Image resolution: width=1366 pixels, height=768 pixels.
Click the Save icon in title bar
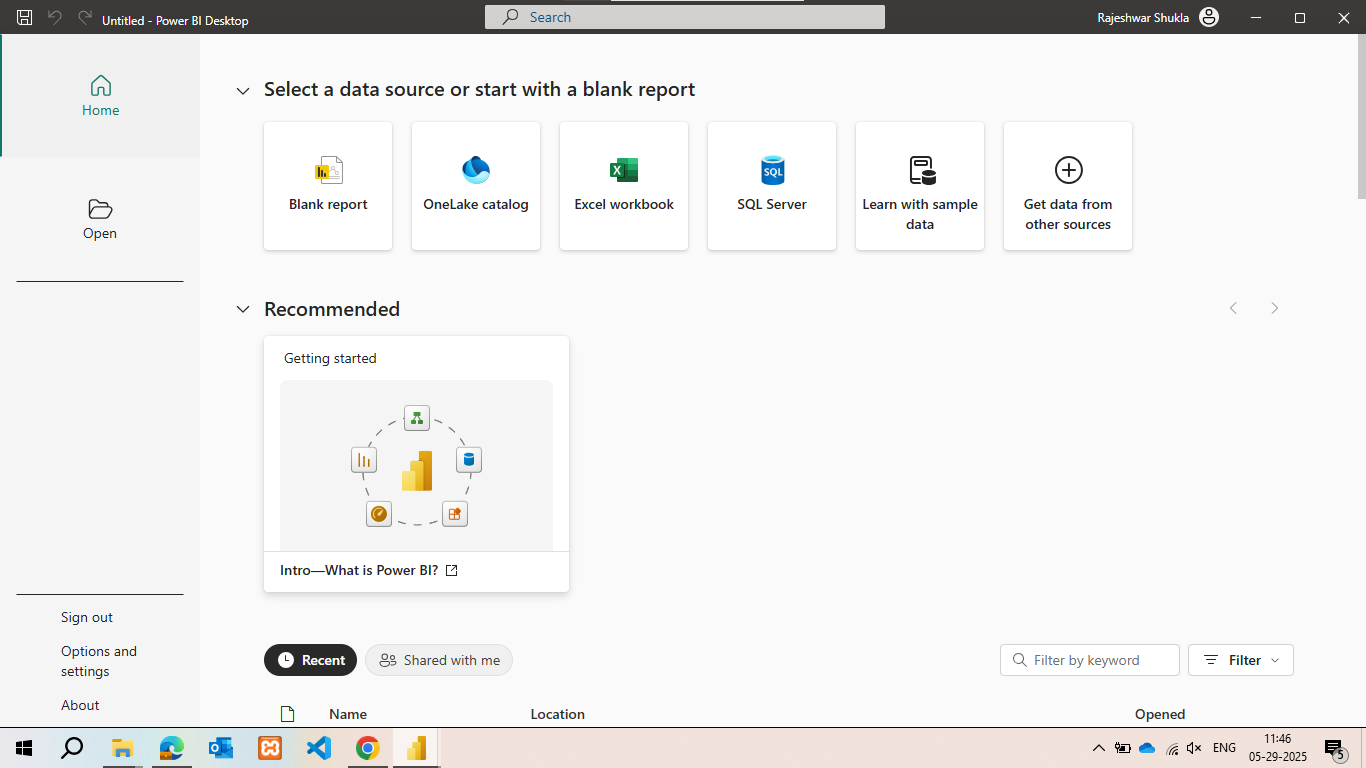click(25, 18)
